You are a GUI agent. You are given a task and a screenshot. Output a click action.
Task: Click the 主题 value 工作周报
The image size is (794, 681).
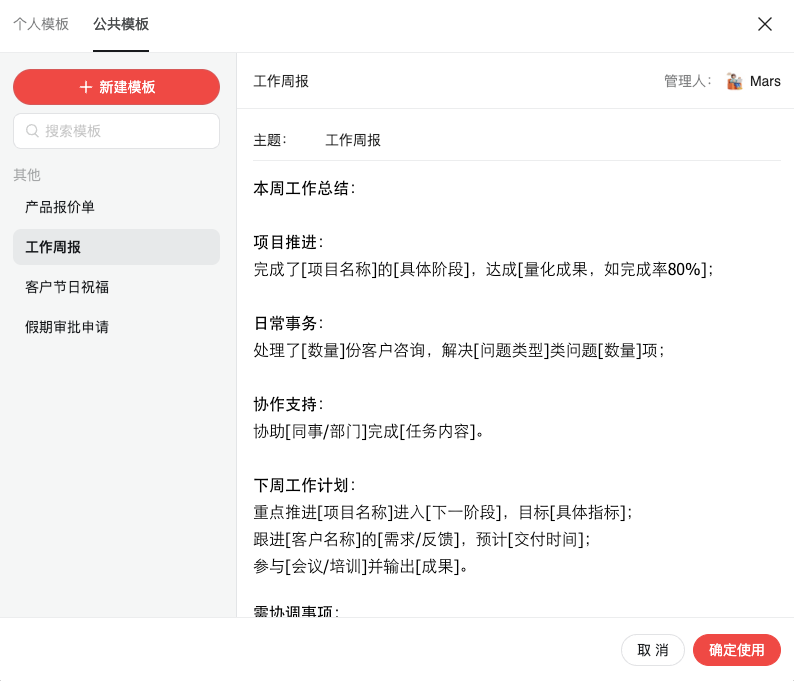[x=353, y=140]
